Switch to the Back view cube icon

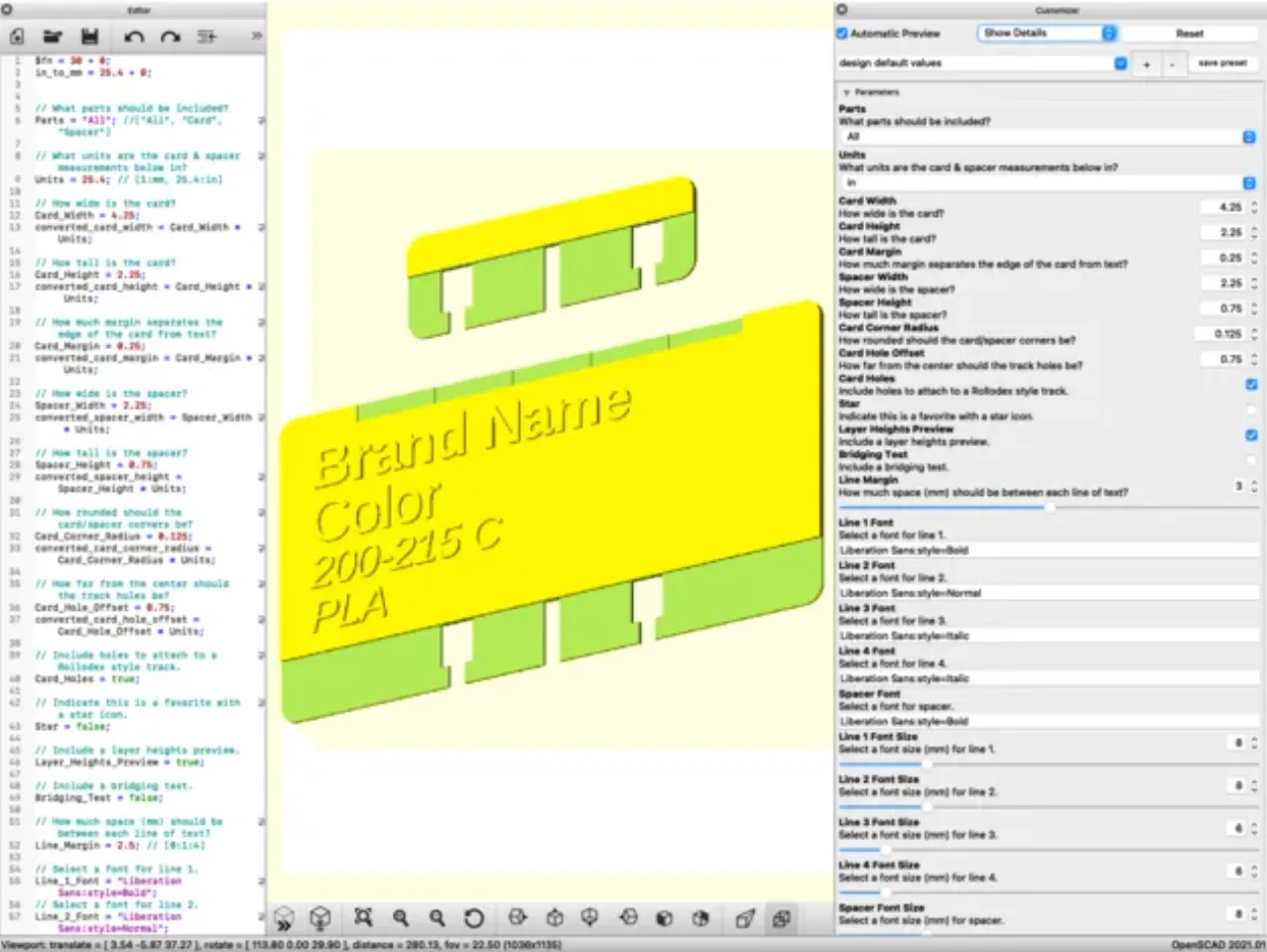[x=701, y=918]
